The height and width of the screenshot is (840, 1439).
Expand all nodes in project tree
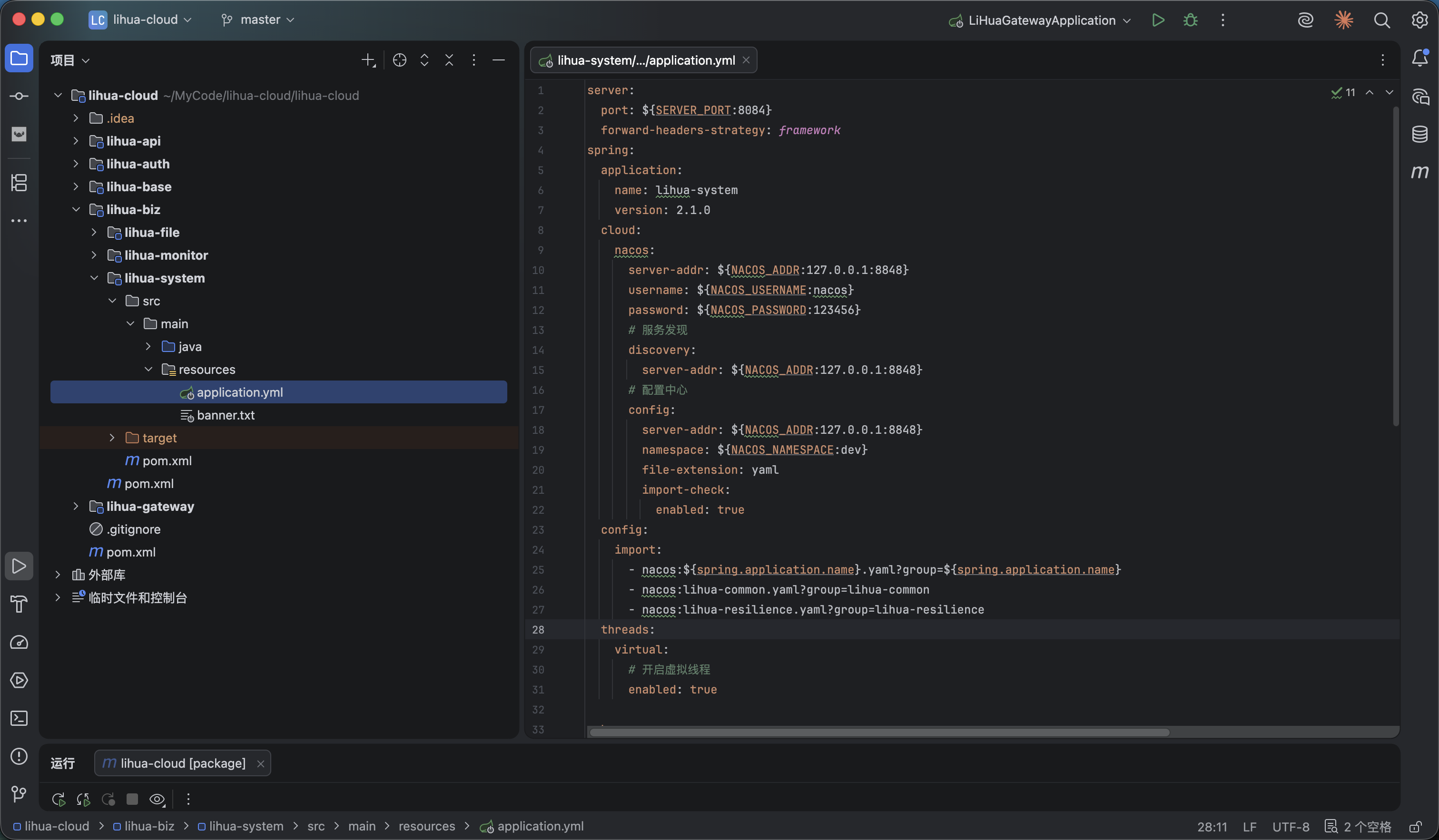pyautogui.click(x=424, y=60)
